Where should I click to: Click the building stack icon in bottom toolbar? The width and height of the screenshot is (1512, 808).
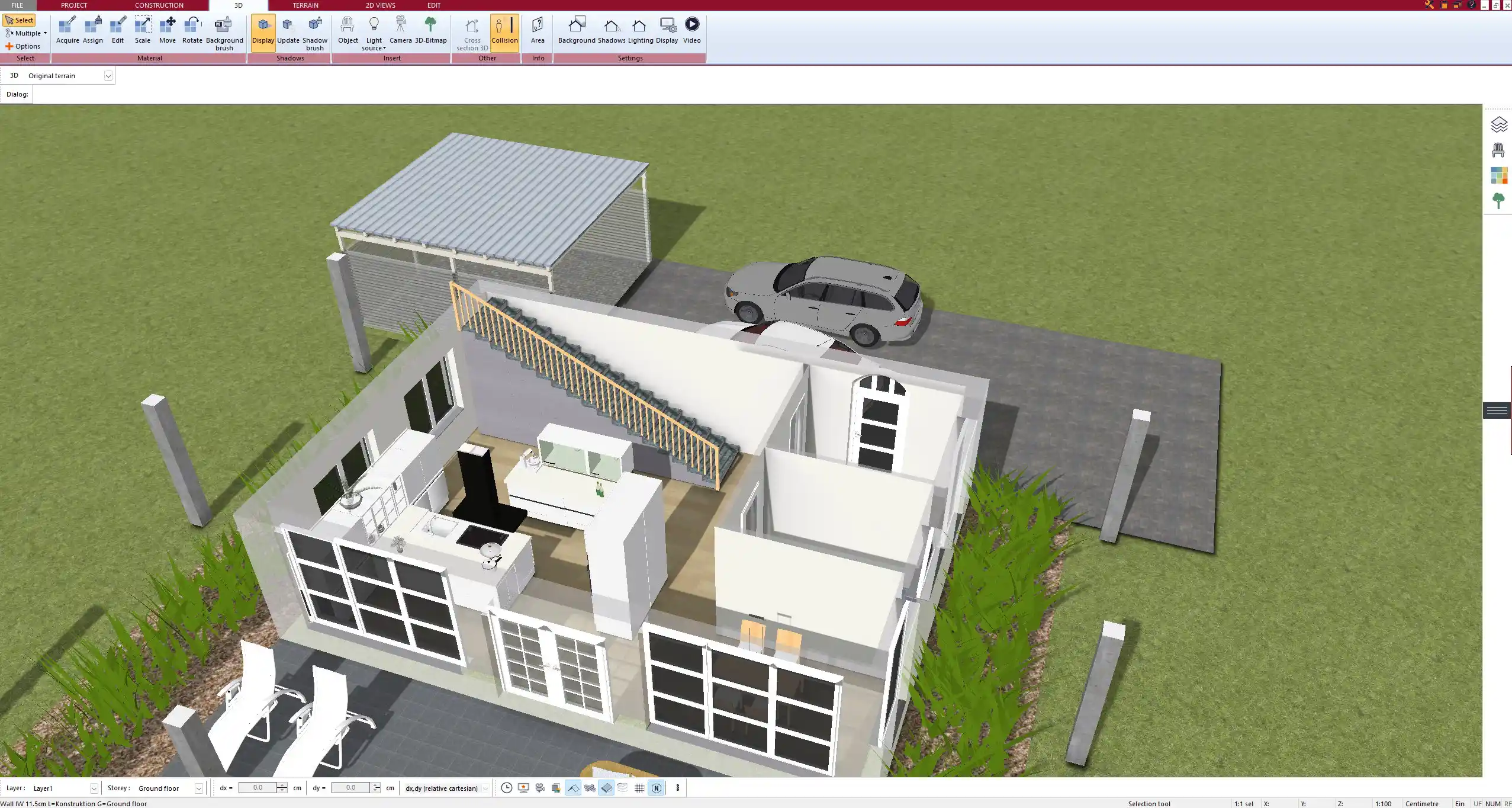pos(556,788)
